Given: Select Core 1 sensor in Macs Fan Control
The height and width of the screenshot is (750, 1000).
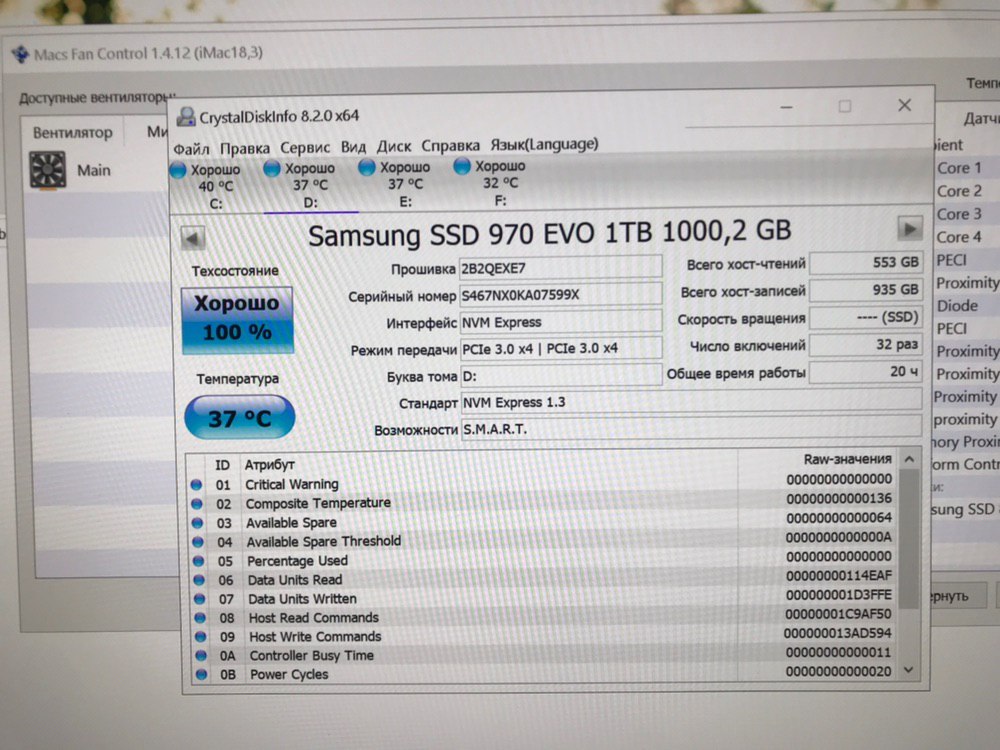Looking at the screenshot, I should pyautogui.click(x=959, y=168).
